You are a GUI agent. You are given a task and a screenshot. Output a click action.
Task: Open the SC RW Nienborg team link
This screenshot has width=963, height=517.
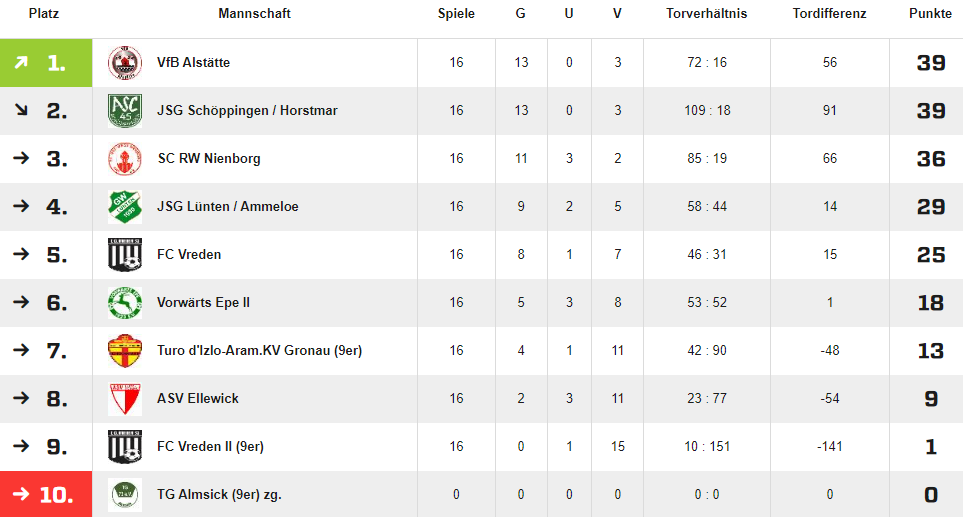(x=209, y=158)
